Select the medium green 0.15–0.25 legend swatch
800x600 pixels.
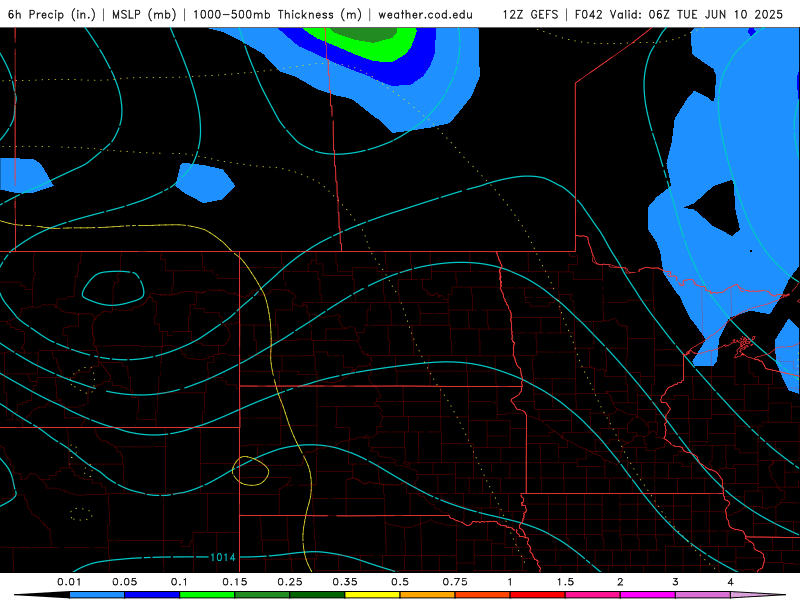coord(262,595)
